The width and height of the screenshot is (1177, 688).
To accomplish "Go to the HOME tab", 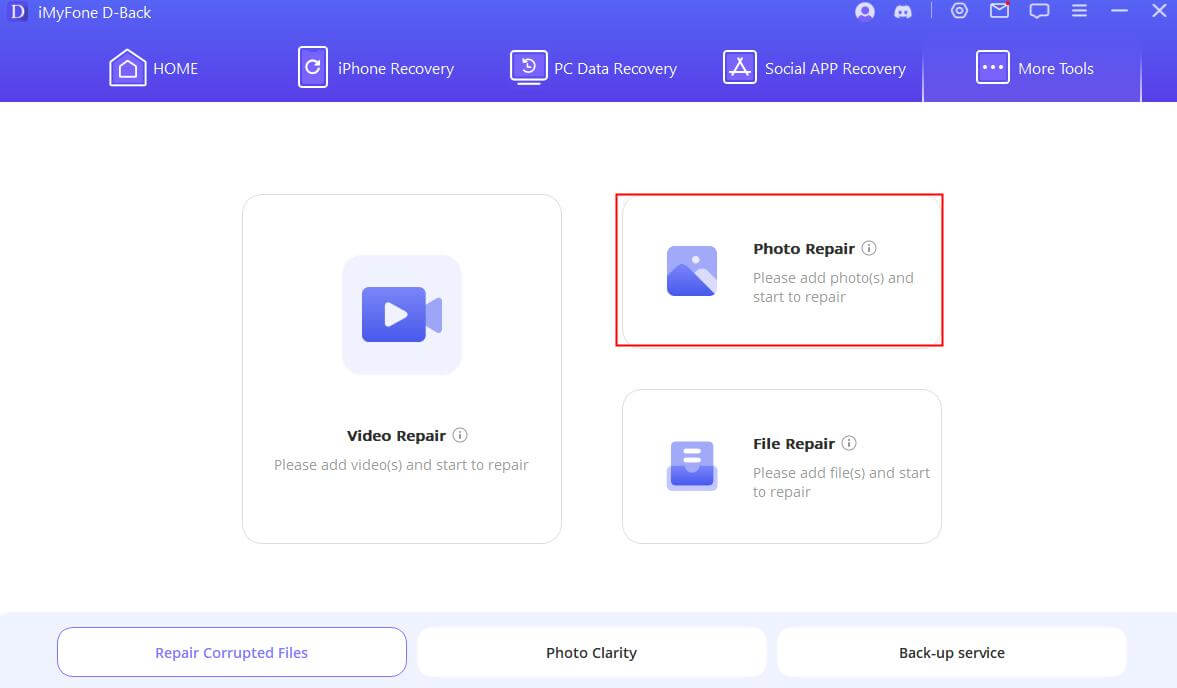I will click(153, 68).
